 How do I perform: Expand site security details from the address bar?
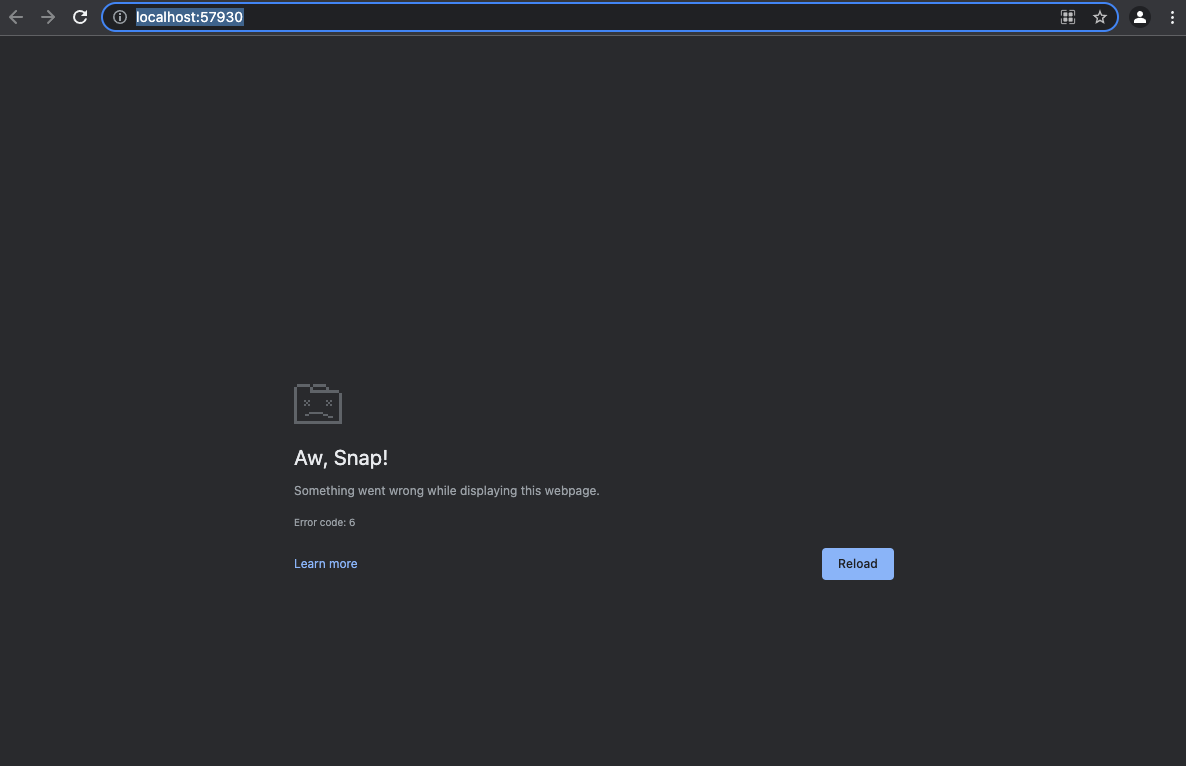pyautogui.click(x=119, y=17)
